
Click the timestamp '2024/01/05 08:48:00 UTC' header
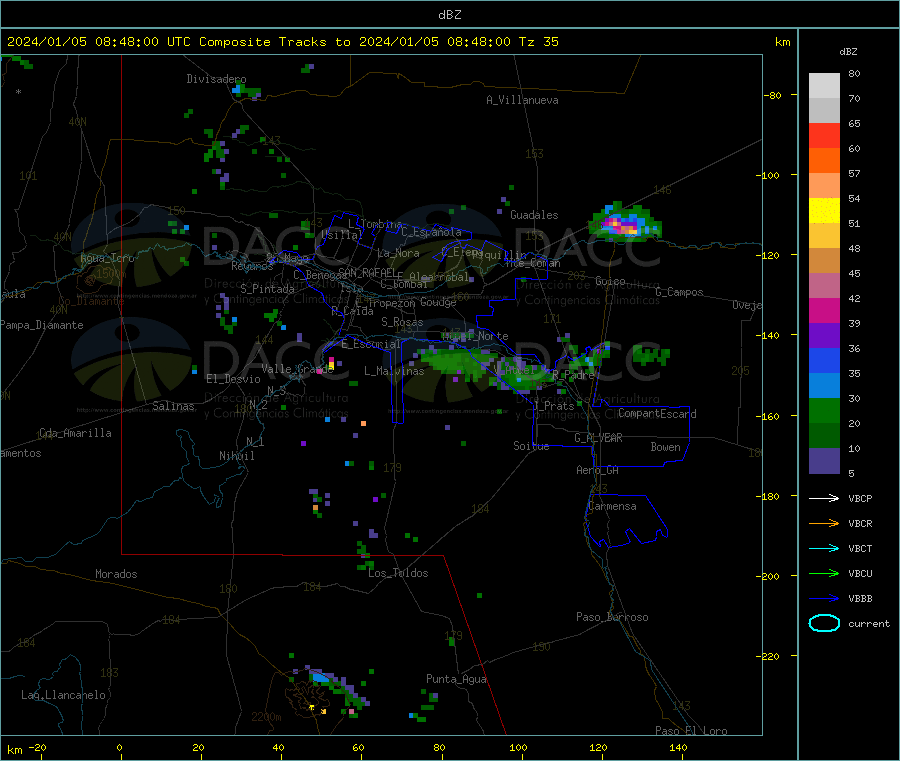[99, 42]
